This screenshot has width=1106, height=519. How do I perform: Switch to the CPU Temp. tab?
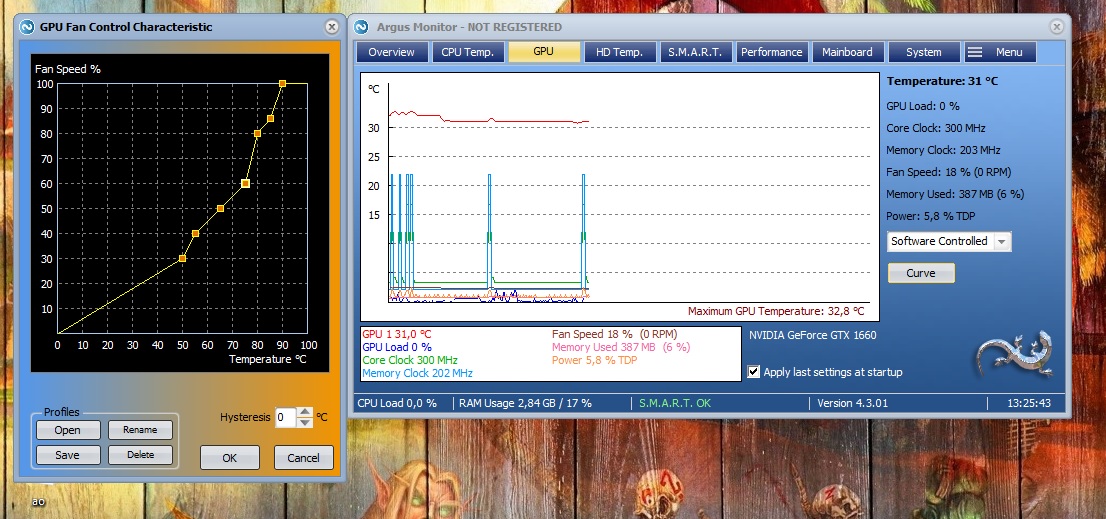(467, 52)
